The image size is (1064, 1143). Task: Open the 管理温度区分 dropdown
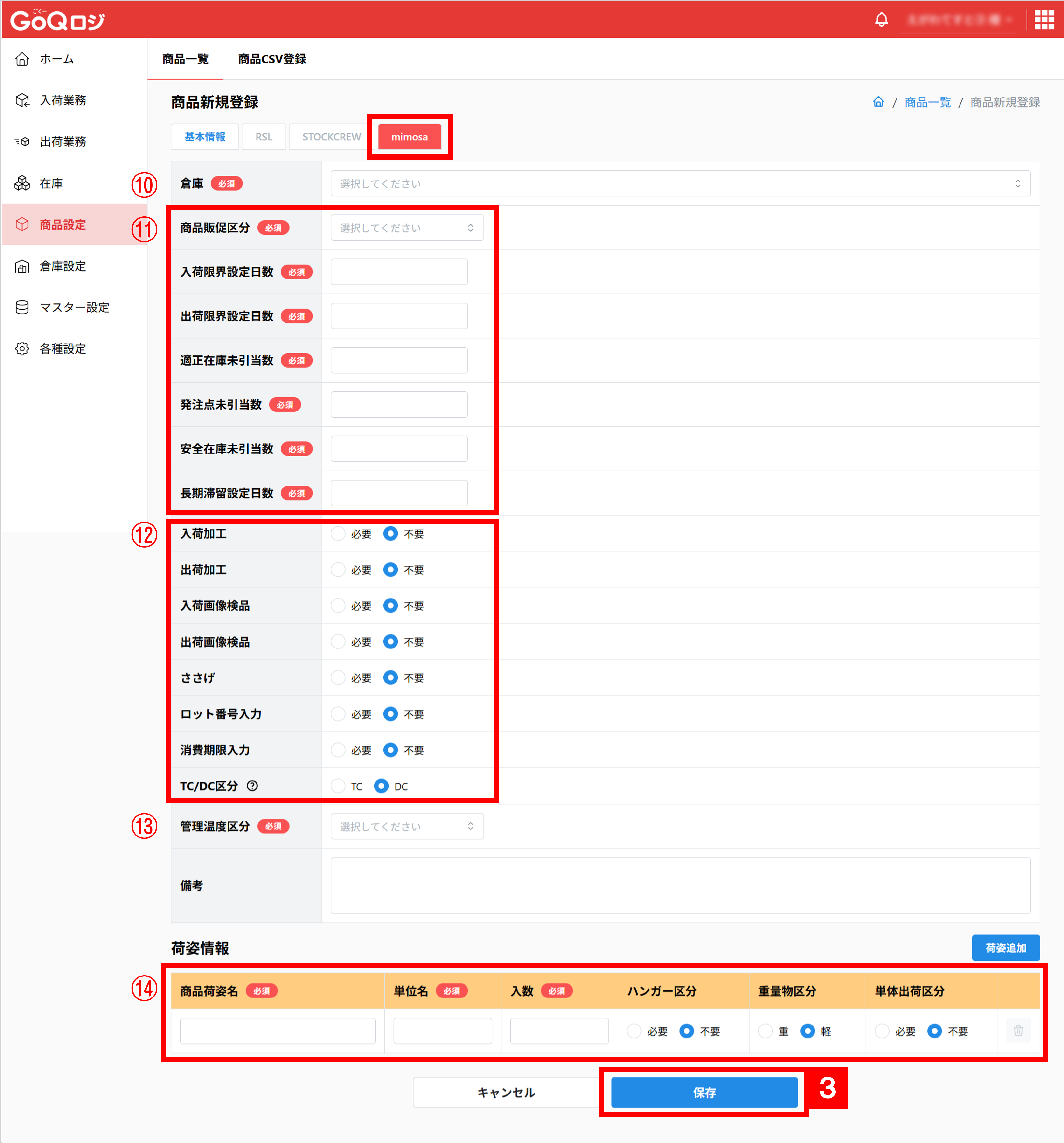tap(407, 826)
